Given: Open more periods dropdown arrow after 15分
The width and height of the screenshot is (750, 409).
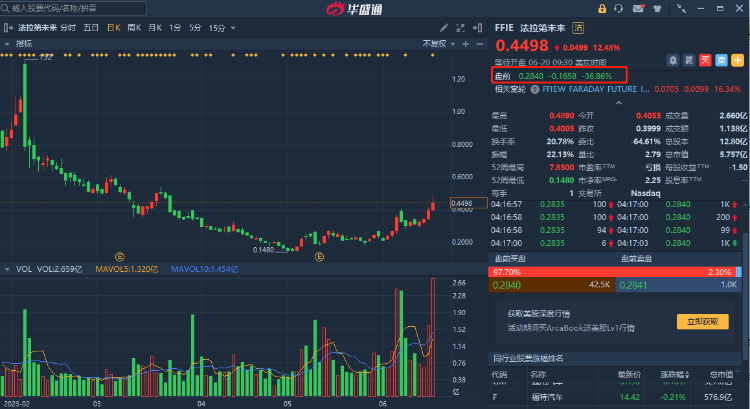Looking at the screenshot, I should coord(233,28).
